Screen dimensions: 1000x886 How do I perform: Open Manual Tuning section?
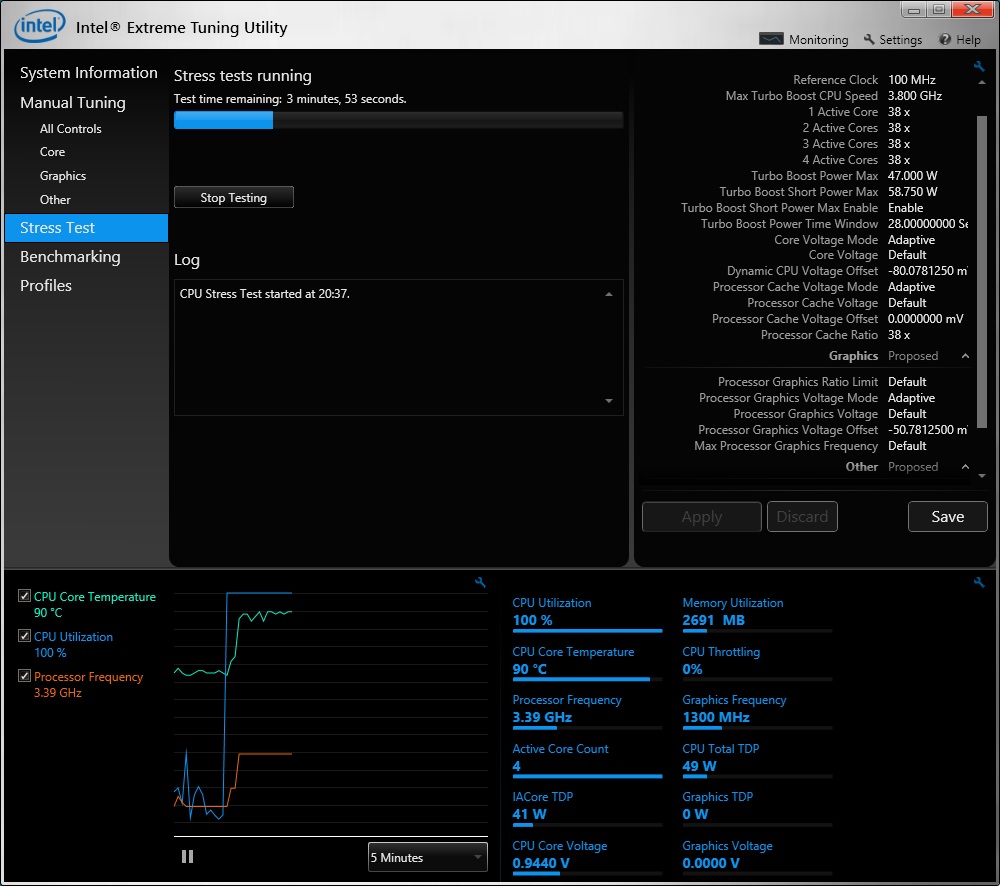click(x=73, y=103)
